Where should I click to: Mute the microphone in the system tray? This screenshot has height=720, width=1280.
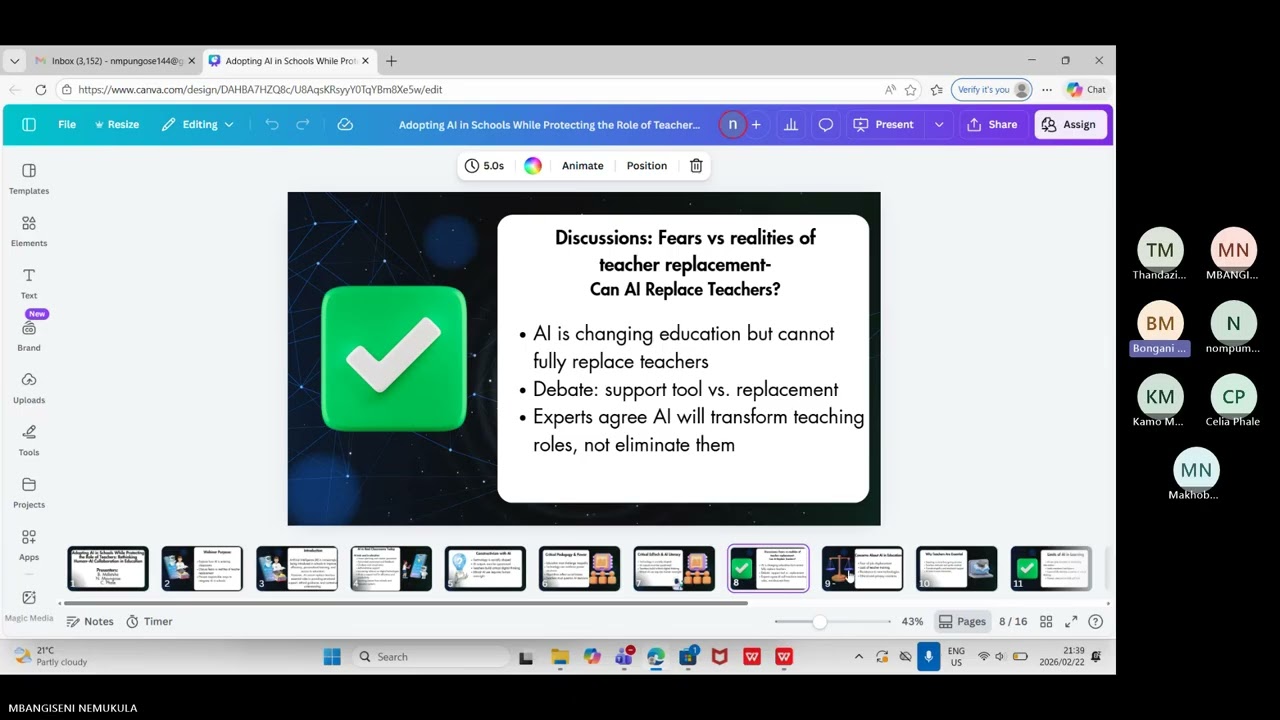[x=929, y=656]
